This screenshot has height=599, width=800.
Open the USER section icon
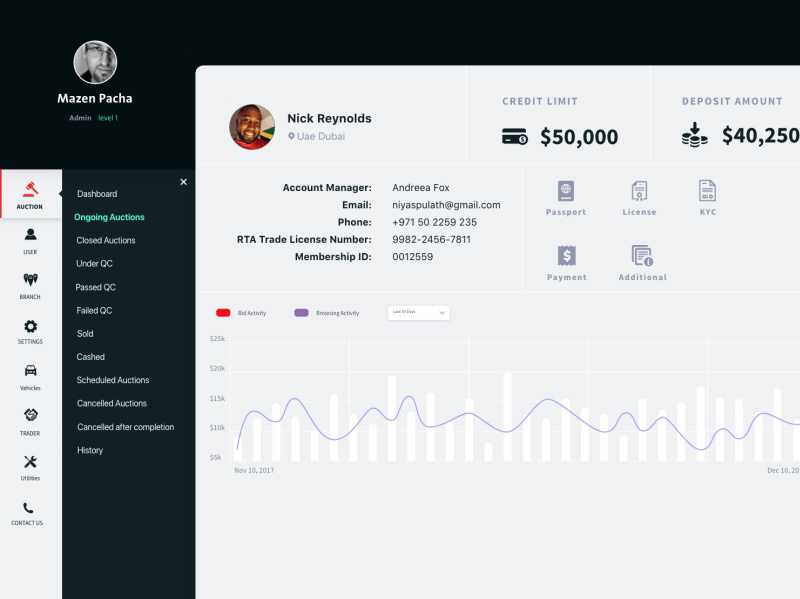tap(29, 236)
